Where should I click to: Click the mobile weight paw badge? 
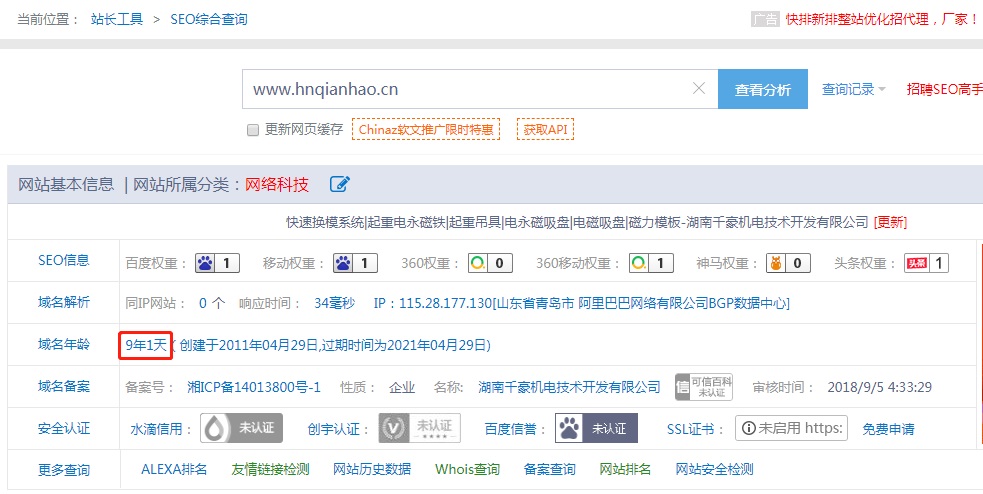point(355,264)
